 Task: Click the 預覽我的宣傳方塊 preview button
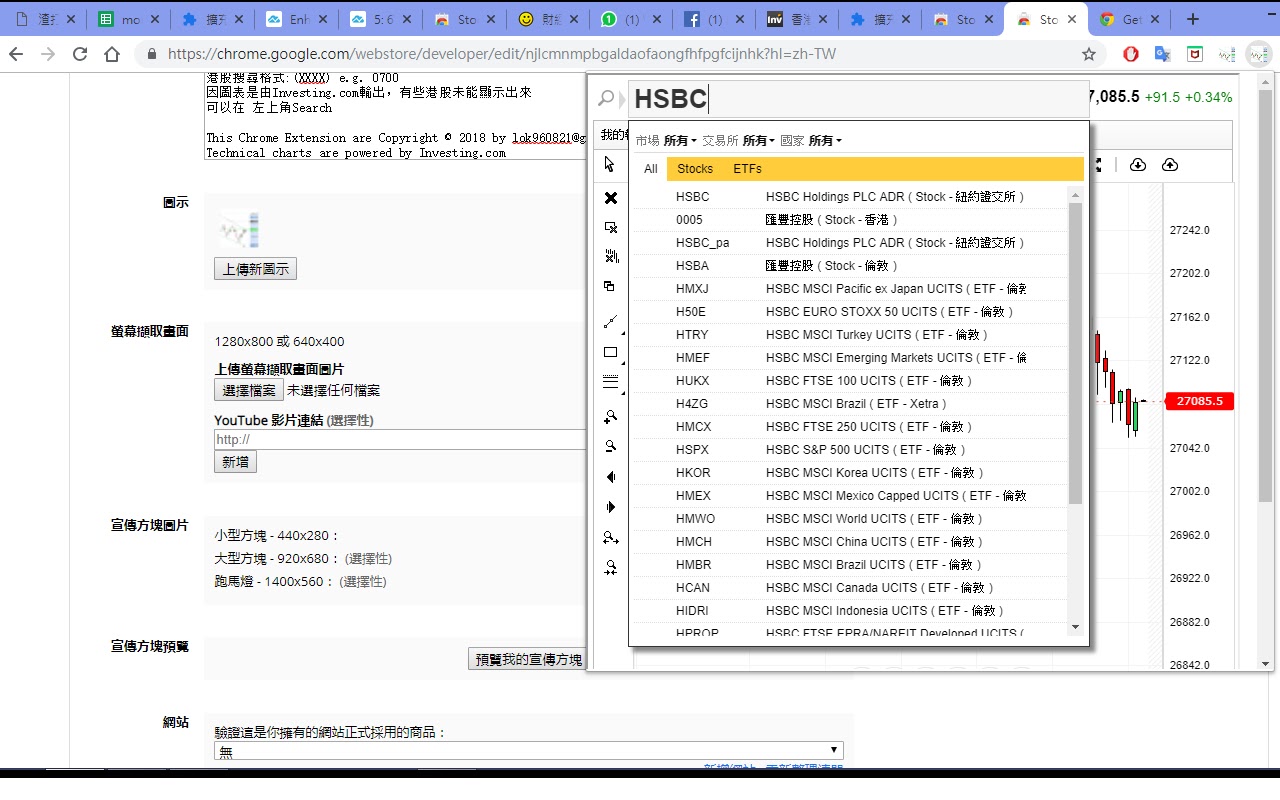527,659
